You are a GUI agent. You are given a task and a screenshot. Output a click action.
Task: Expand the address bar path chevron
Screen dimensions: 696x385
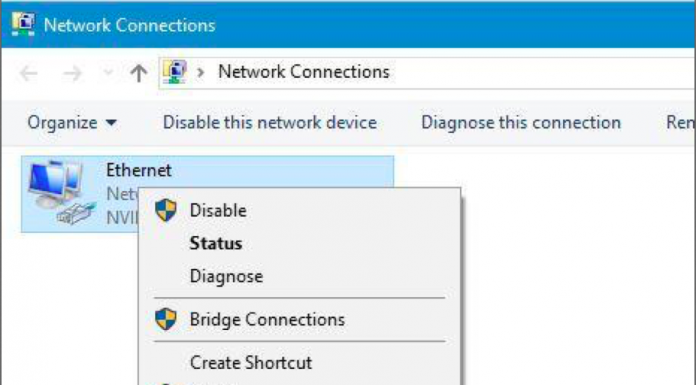tap(201, 72)
